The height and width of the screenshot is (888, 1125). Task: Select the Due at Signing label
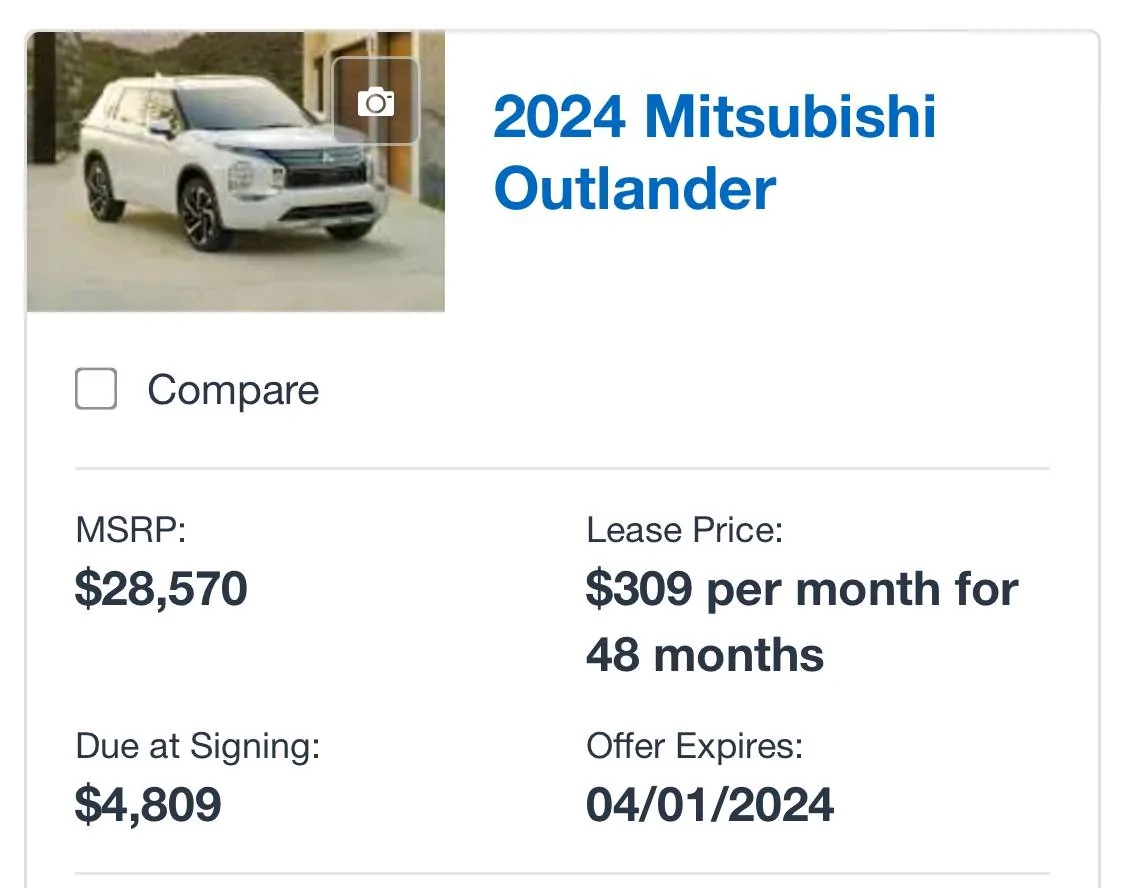coord(198,746)
